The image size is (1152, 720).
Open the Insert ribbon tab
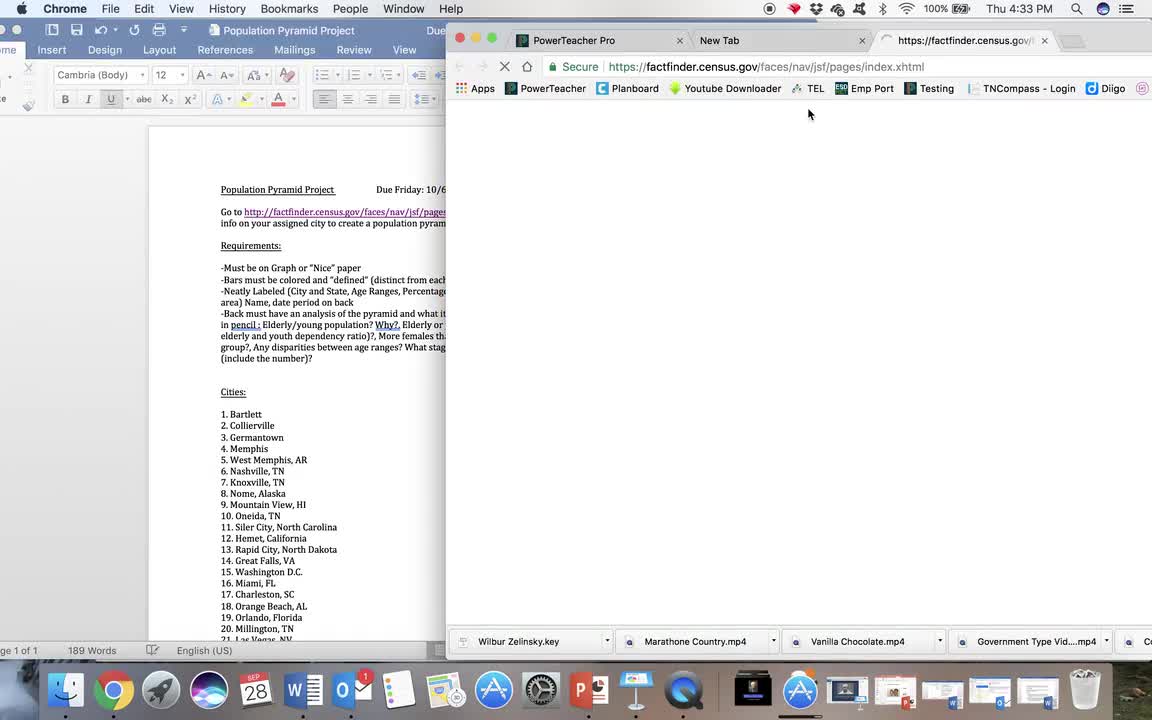point(51,50)
